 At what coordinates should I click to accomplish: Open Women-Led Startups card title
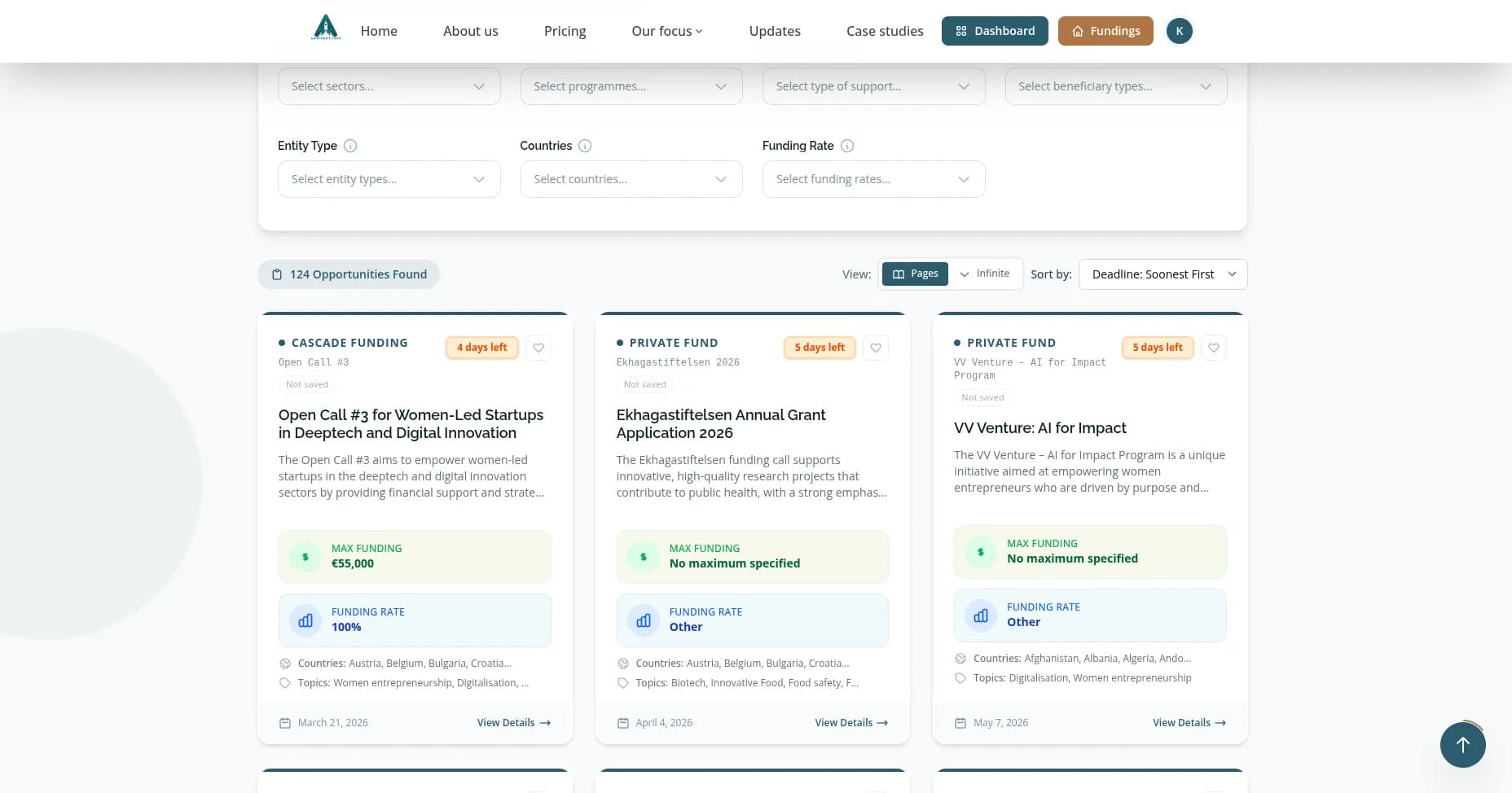[411, 424]
